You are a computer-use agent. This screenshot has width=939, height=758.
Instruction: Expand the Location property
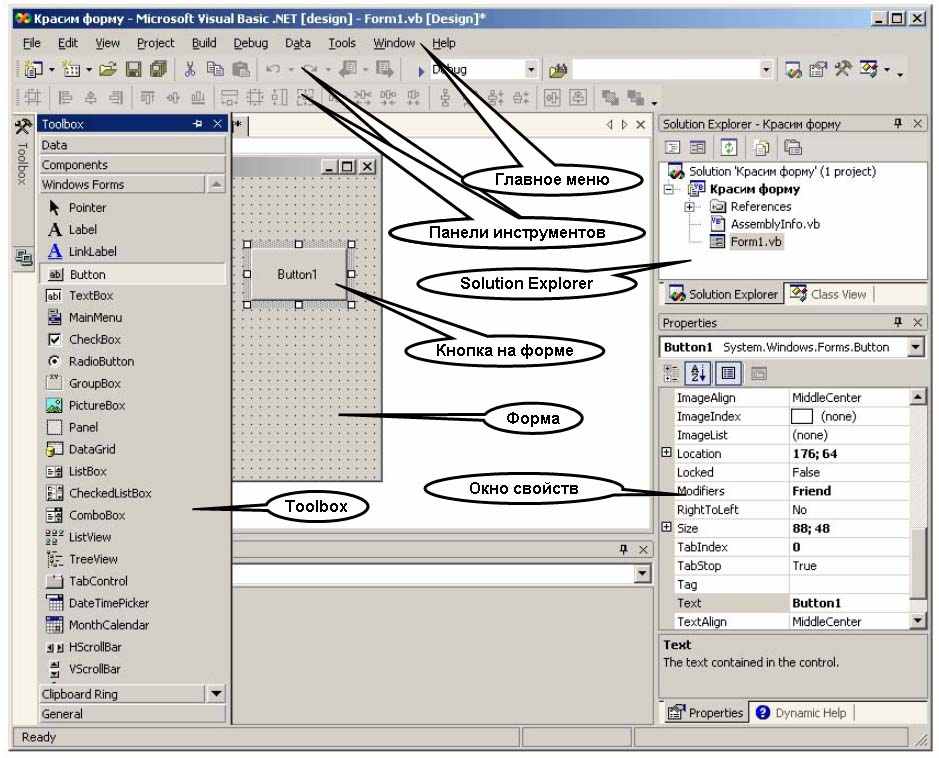tap(667, 453)
